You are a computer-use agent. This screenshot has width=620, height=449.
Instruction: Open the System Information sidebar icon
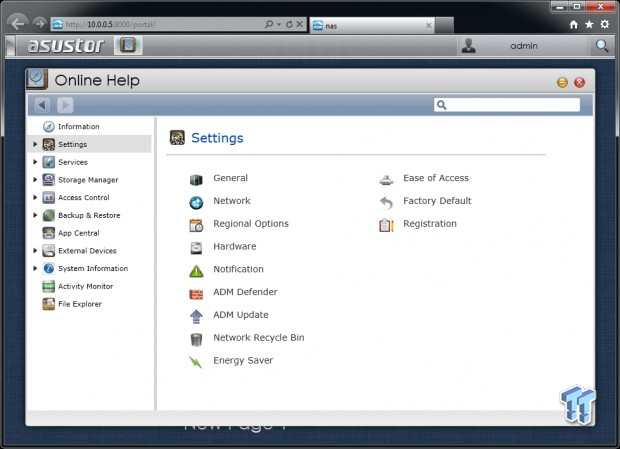coord(49,268)
